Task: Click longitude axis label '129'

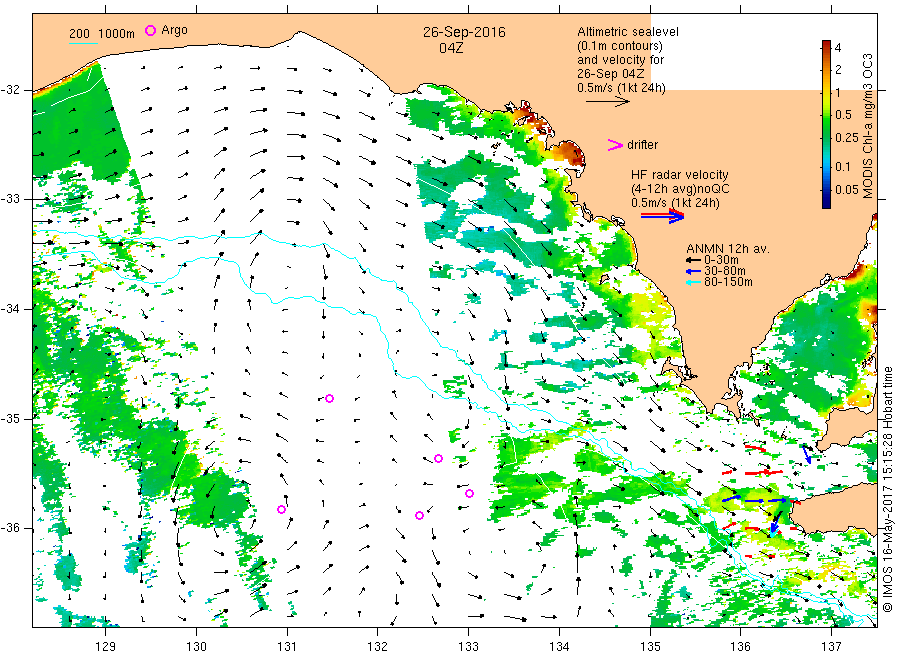Action: pos(106,647)
